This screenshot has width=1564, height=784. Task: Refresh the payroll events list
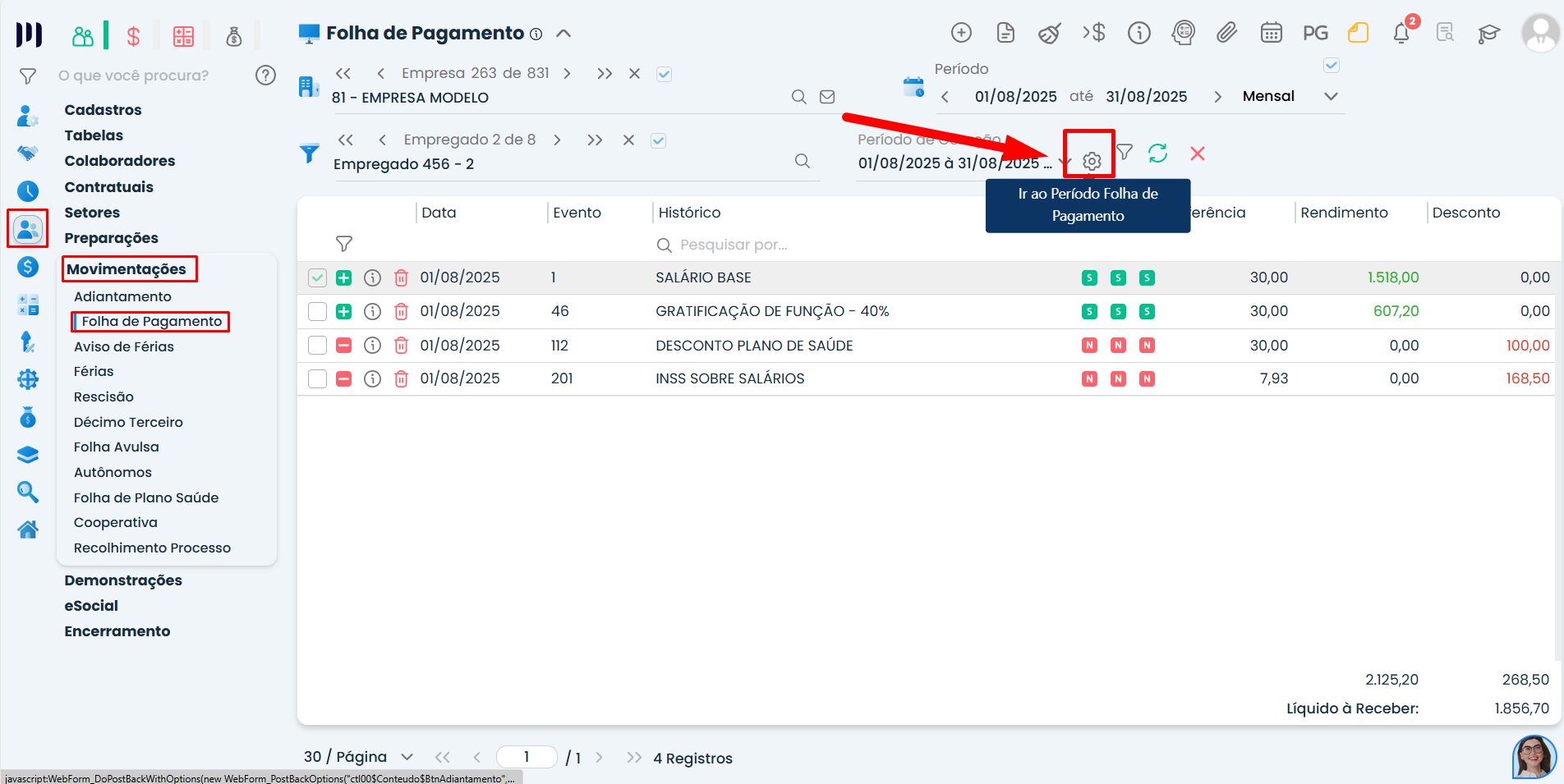tap(1158, 154)
